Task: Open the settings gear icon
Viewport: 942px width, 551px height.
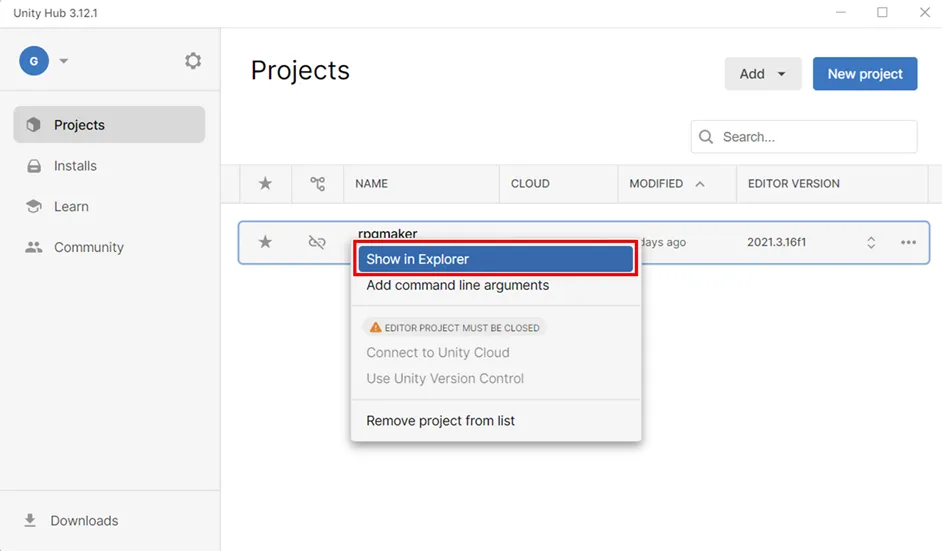Action: (x=193, y=61)
